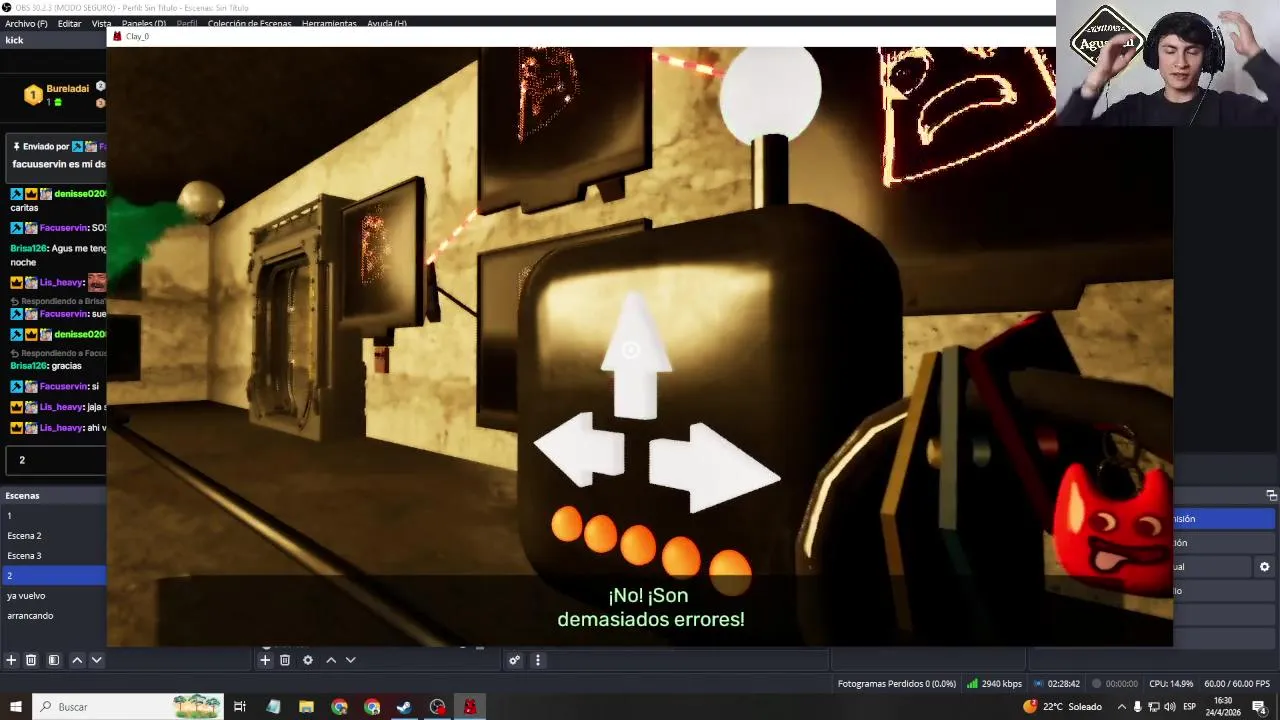Open the second Chrome icon on the taskbar
The image size is (1280, 720).
coord(372,707)
